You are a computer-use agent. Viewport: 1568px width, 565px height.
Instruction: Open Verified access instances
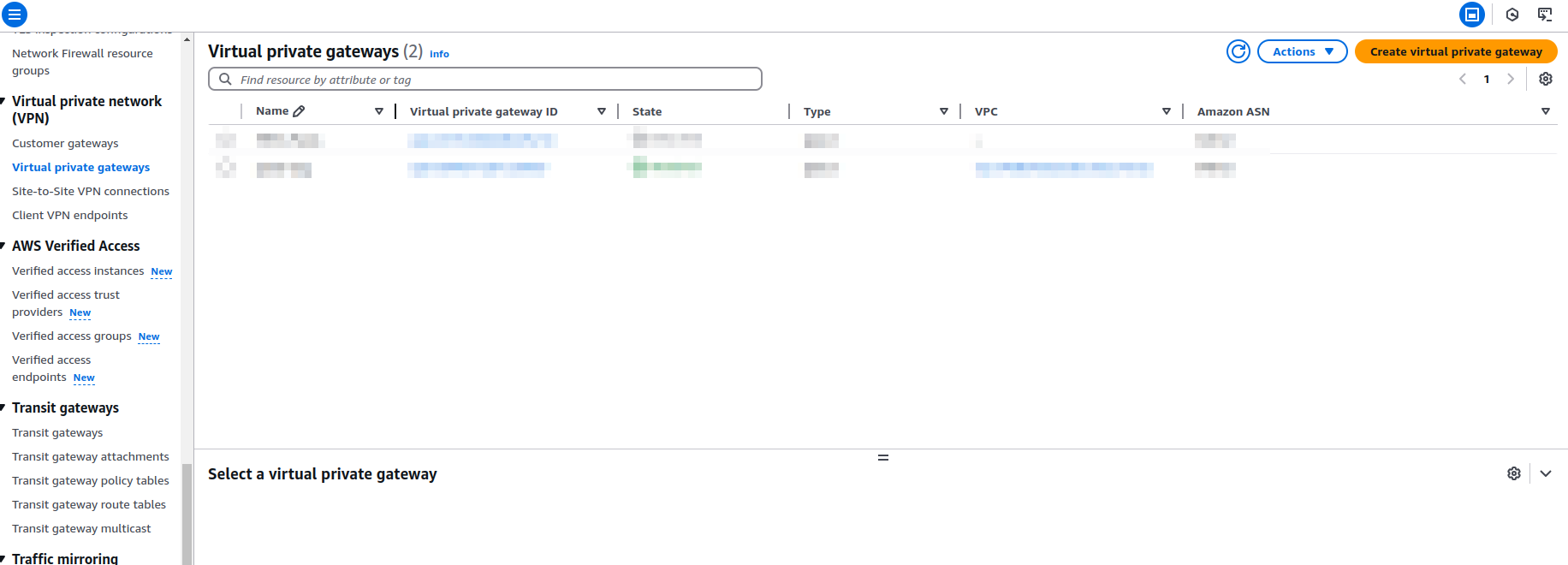(x=78, y=271)
